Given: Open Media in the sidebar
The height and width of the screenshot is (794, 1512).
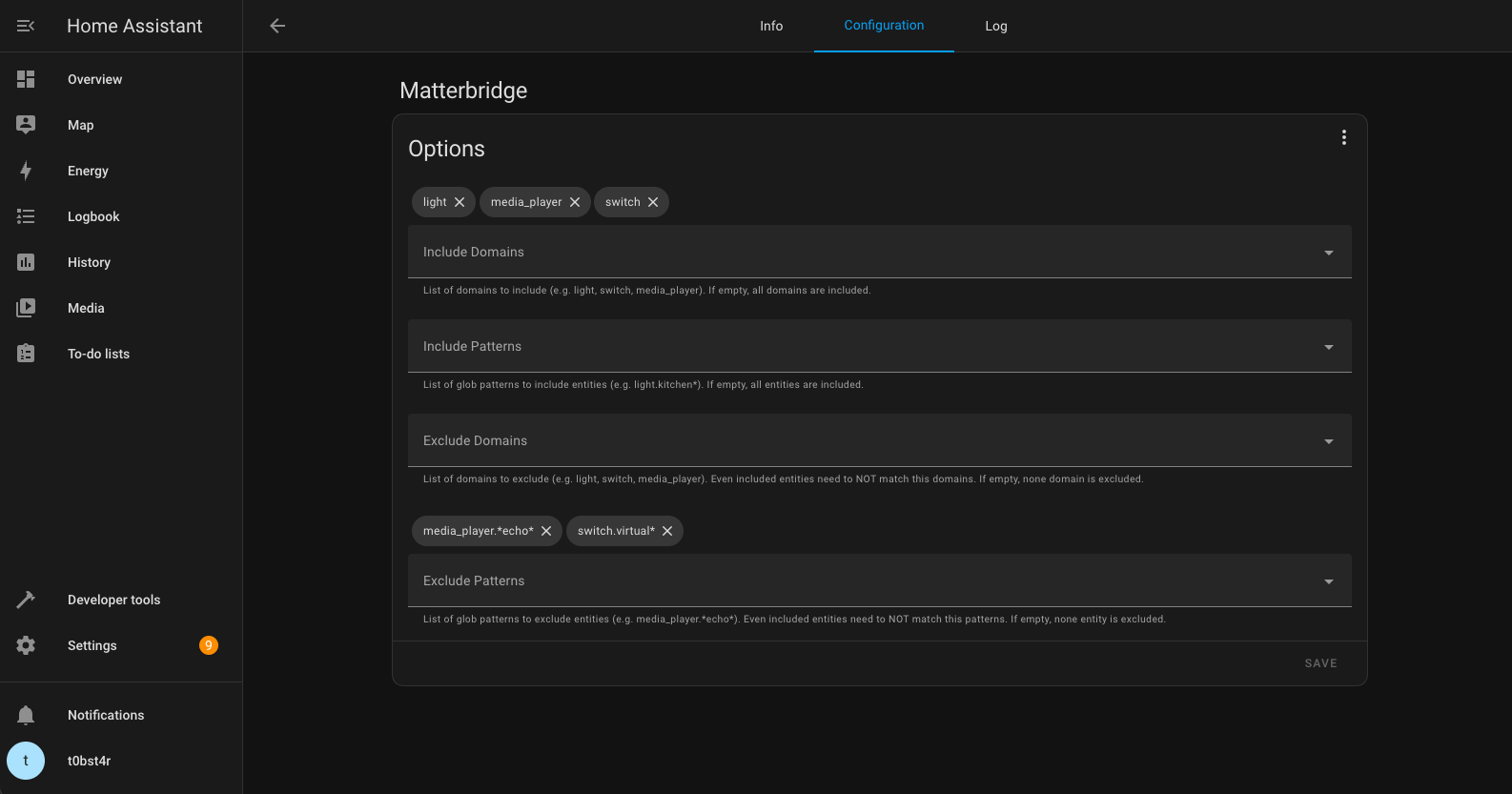Looking at the screenshot, I should 121,308.
